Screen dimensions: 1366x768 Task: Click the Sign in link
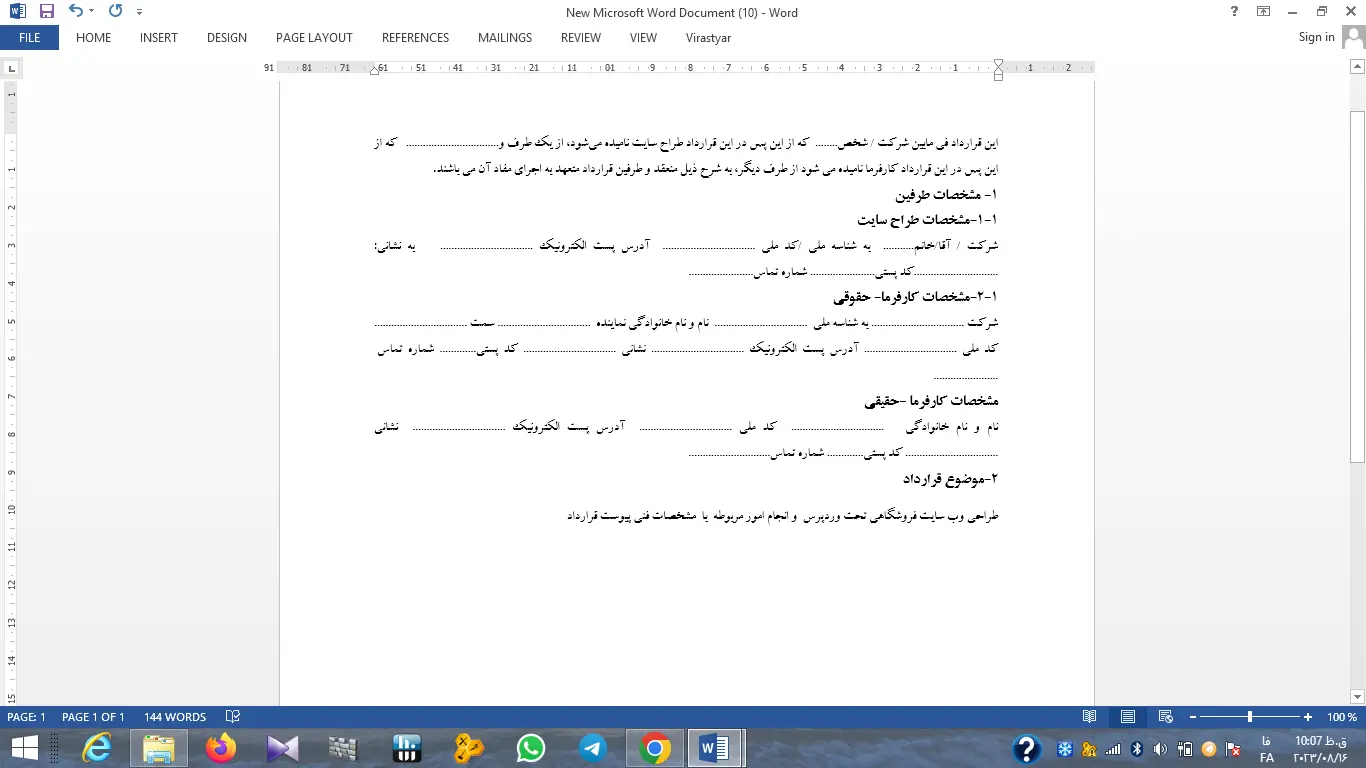point(1316,37)
